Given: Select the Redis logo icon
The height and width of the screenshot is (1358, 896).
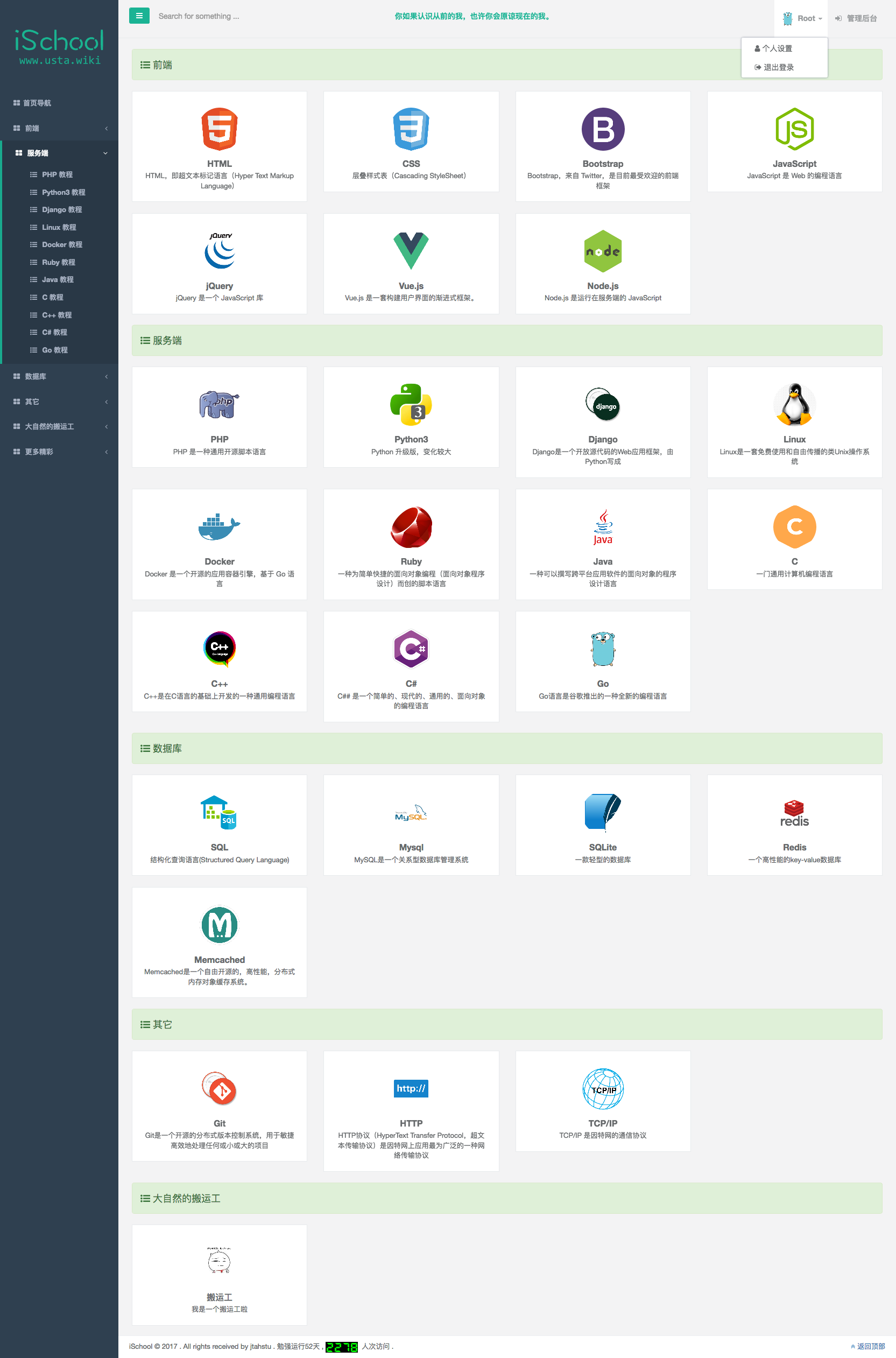Looking at the screenshot, I should pos(794,813).
